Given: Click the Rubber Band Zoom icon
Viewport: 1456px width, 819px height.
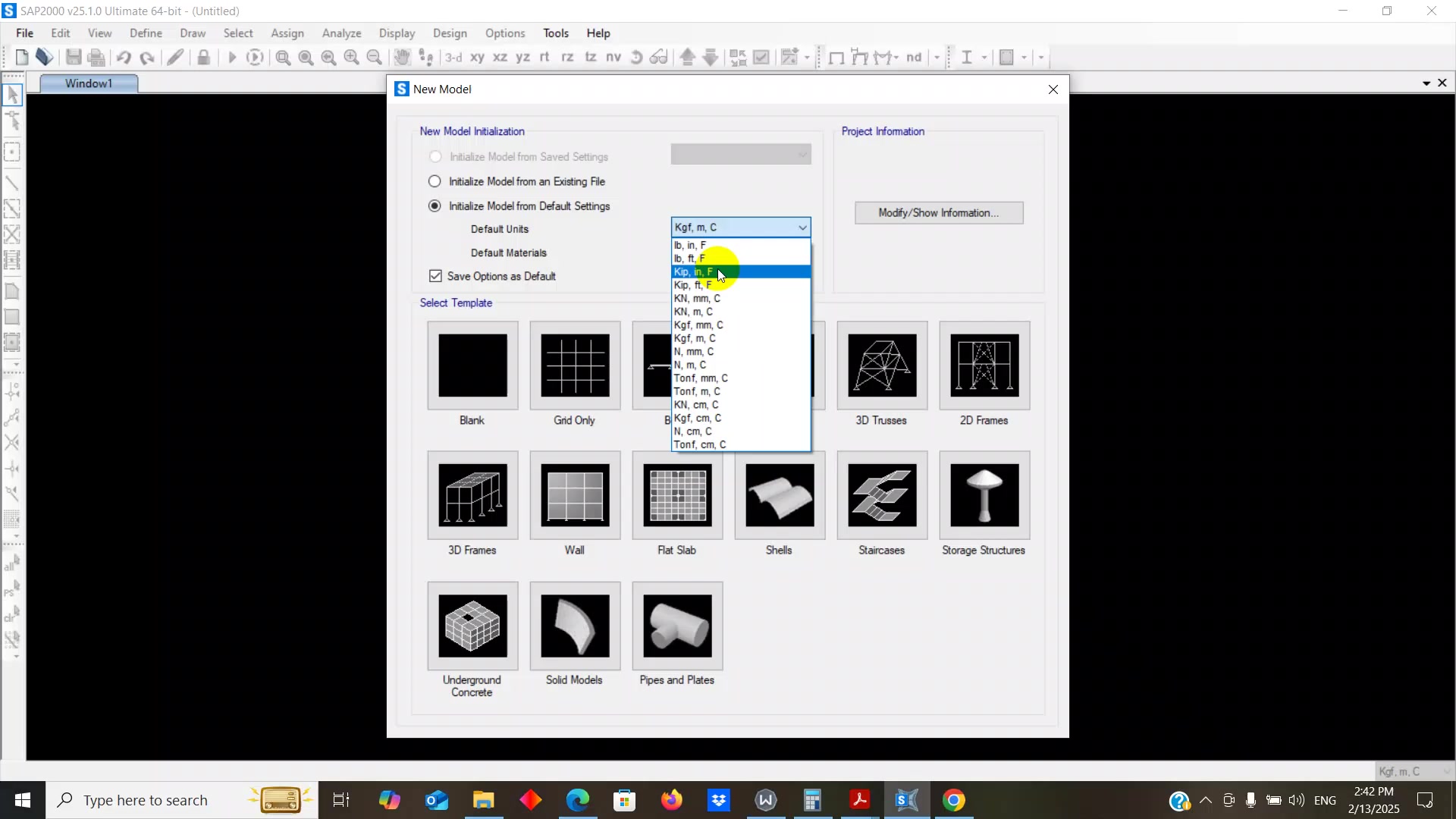Looking at the screenshot, I should click(284, 57).
